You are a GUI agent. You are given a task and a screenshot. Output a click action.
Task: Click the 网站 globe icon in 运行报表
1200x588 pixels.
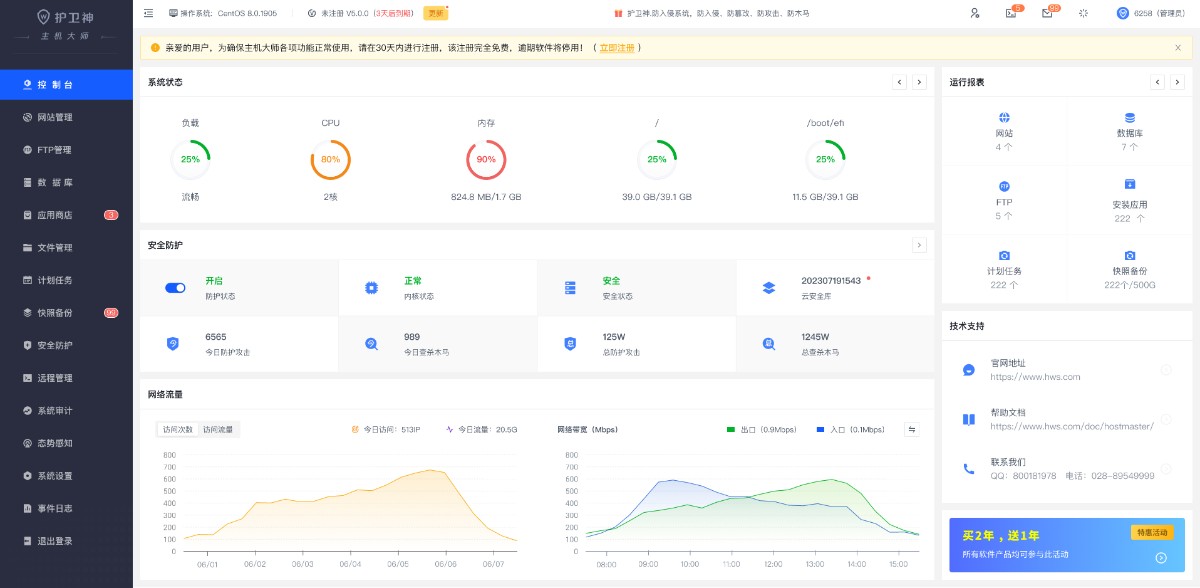[1004, 118]
